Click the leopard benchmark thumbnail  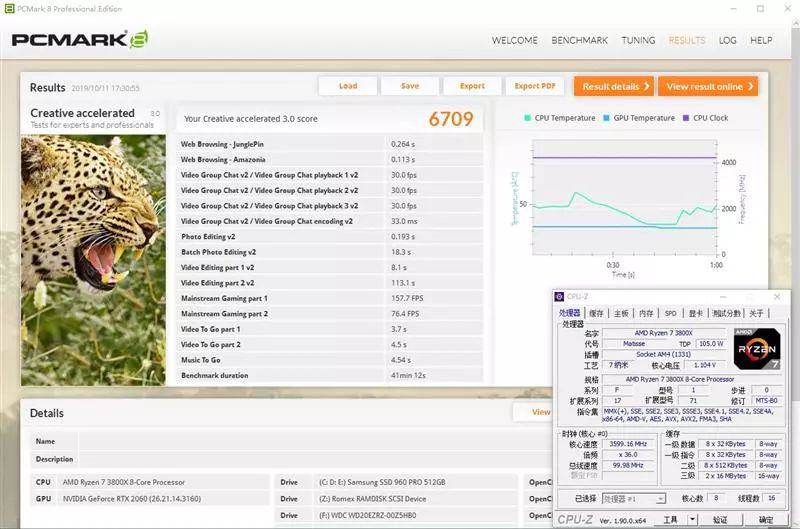tap(93, 260)
